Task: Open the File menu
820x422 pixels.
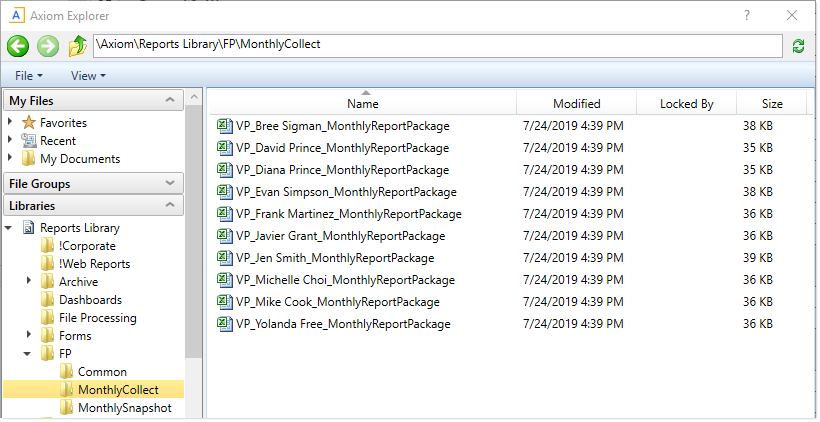Action: tap(29, 76)
